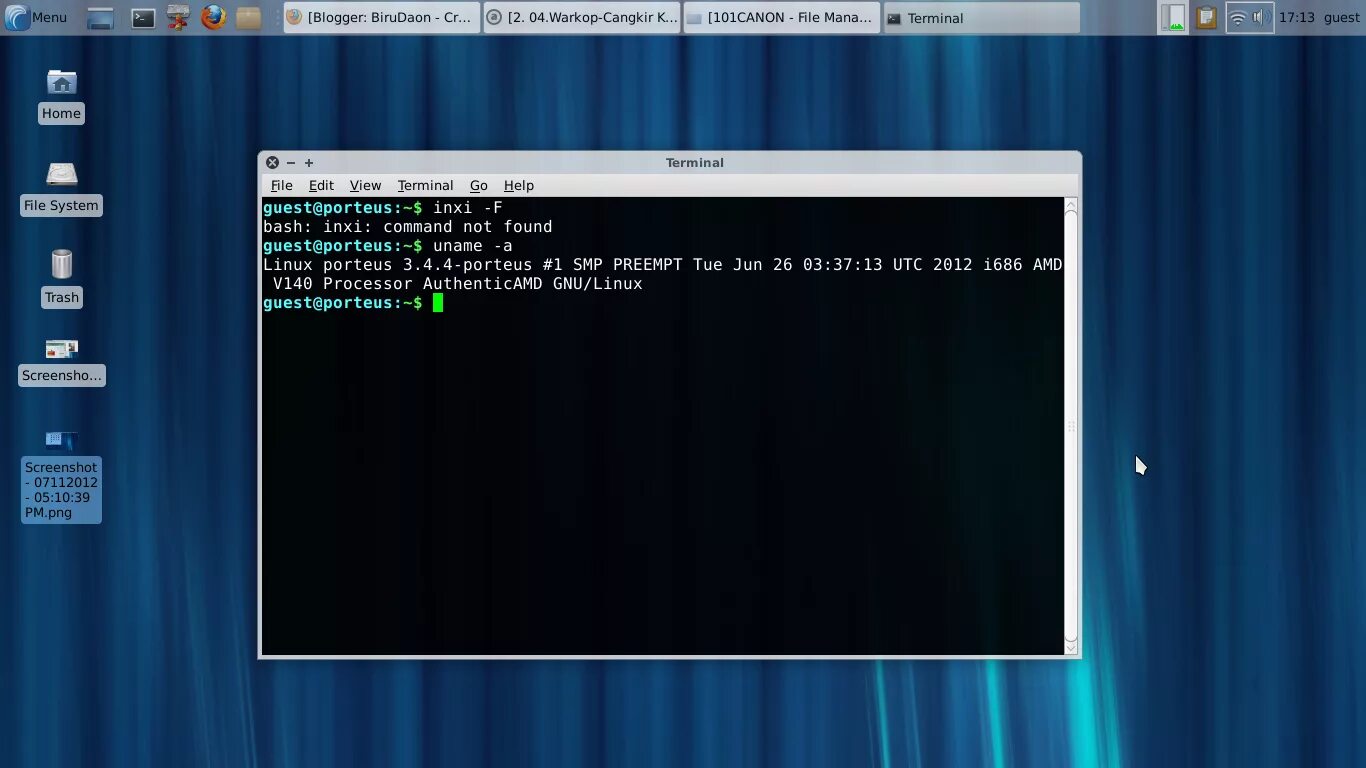Switch to the 101CANON File Manager window
1366x768 pixels.
(x=781, y=17)
